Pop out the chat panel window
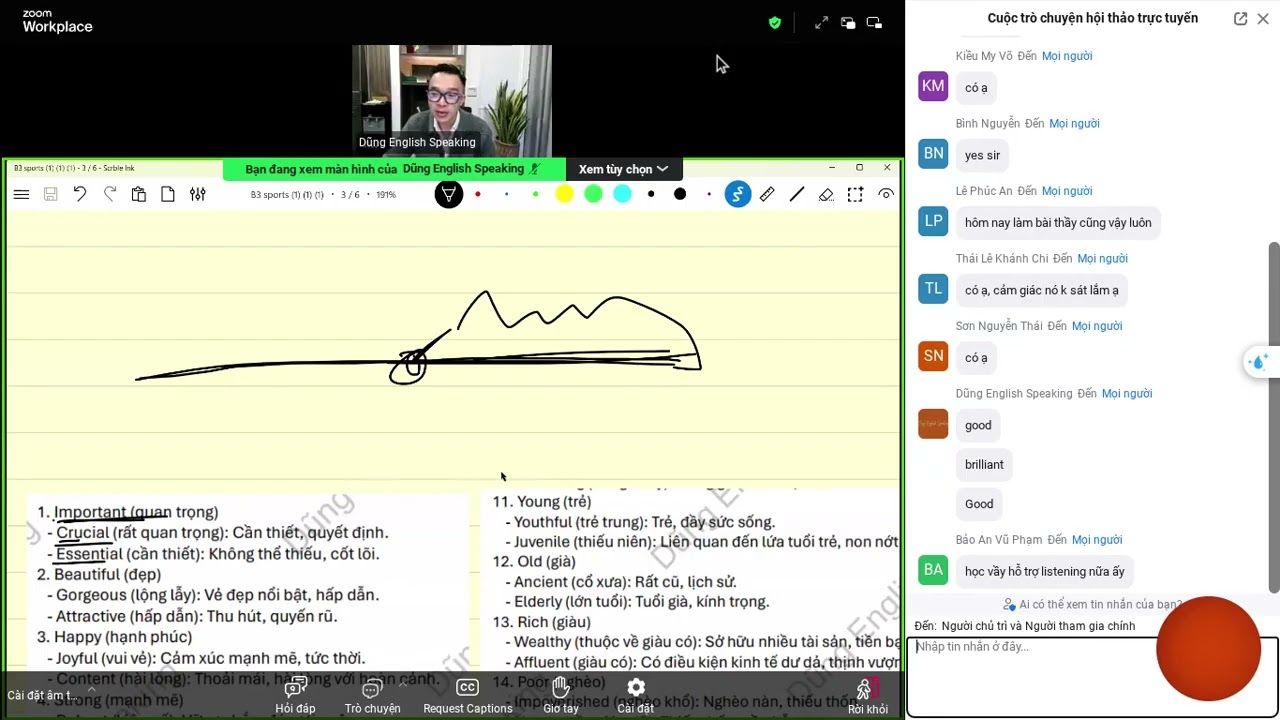The height and width of the screenshot is (720, 1280). point(1240,18)
